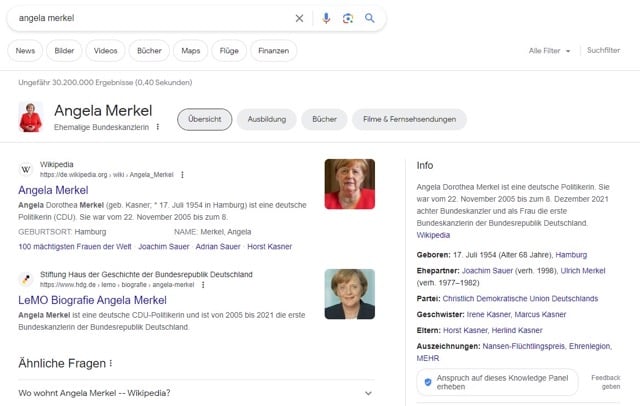The height and width of the screenshot is (406, 640).
Task: Switch to the Flüge filter
Action: point(229,51)
